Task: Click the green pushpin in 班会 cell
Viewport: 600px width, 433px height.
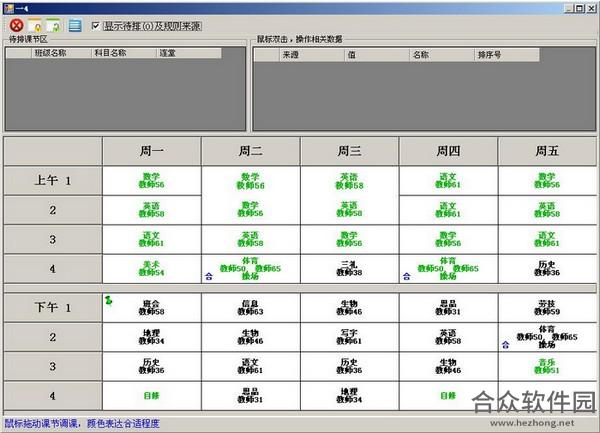Action: pyautogui.click(x=109, y=301)
